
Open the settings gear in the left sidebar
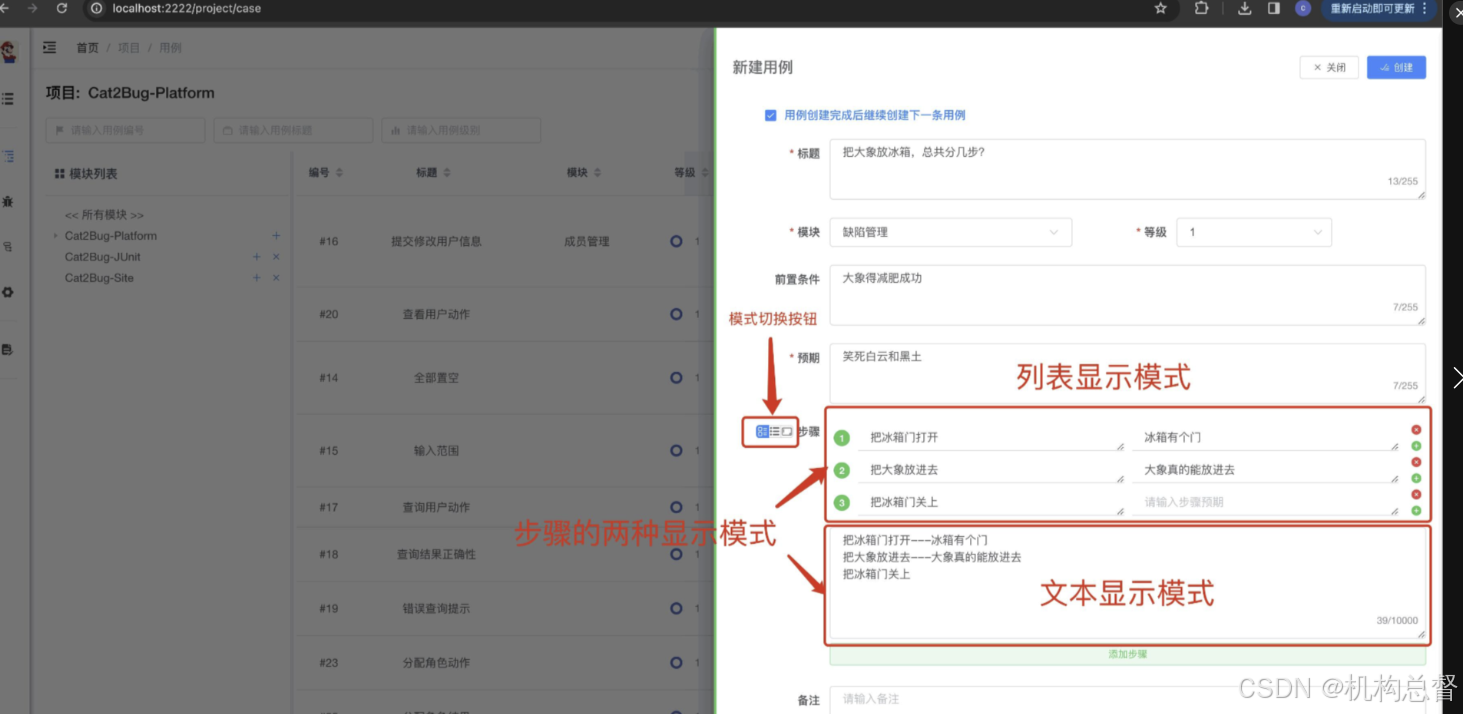click(8, 292)
